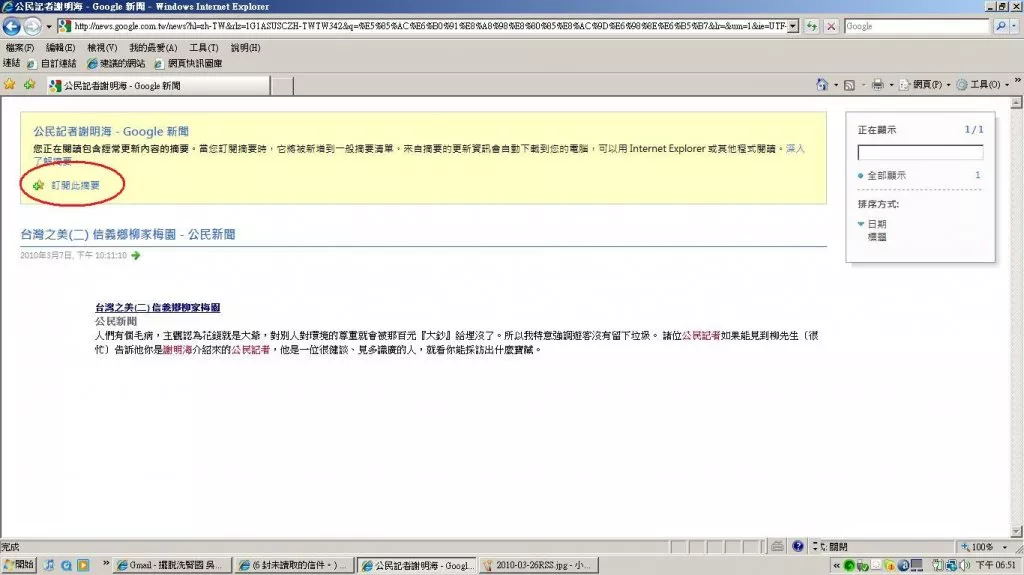Image resolution: width=1024 pixels, height=575 pixels.
Task: Open 網頁快訊圖庫 in links bar
Action: click(189, 63)
